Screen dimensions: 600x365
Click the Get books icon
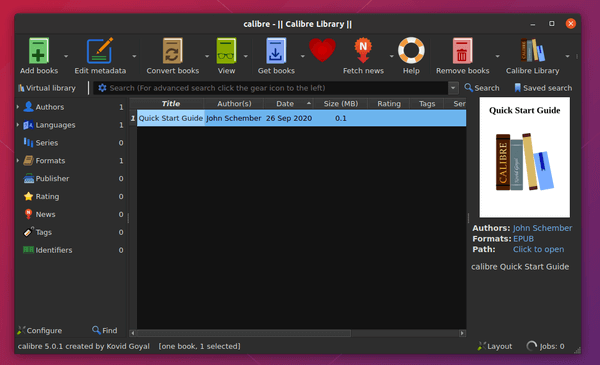click(x=276, y=51)
